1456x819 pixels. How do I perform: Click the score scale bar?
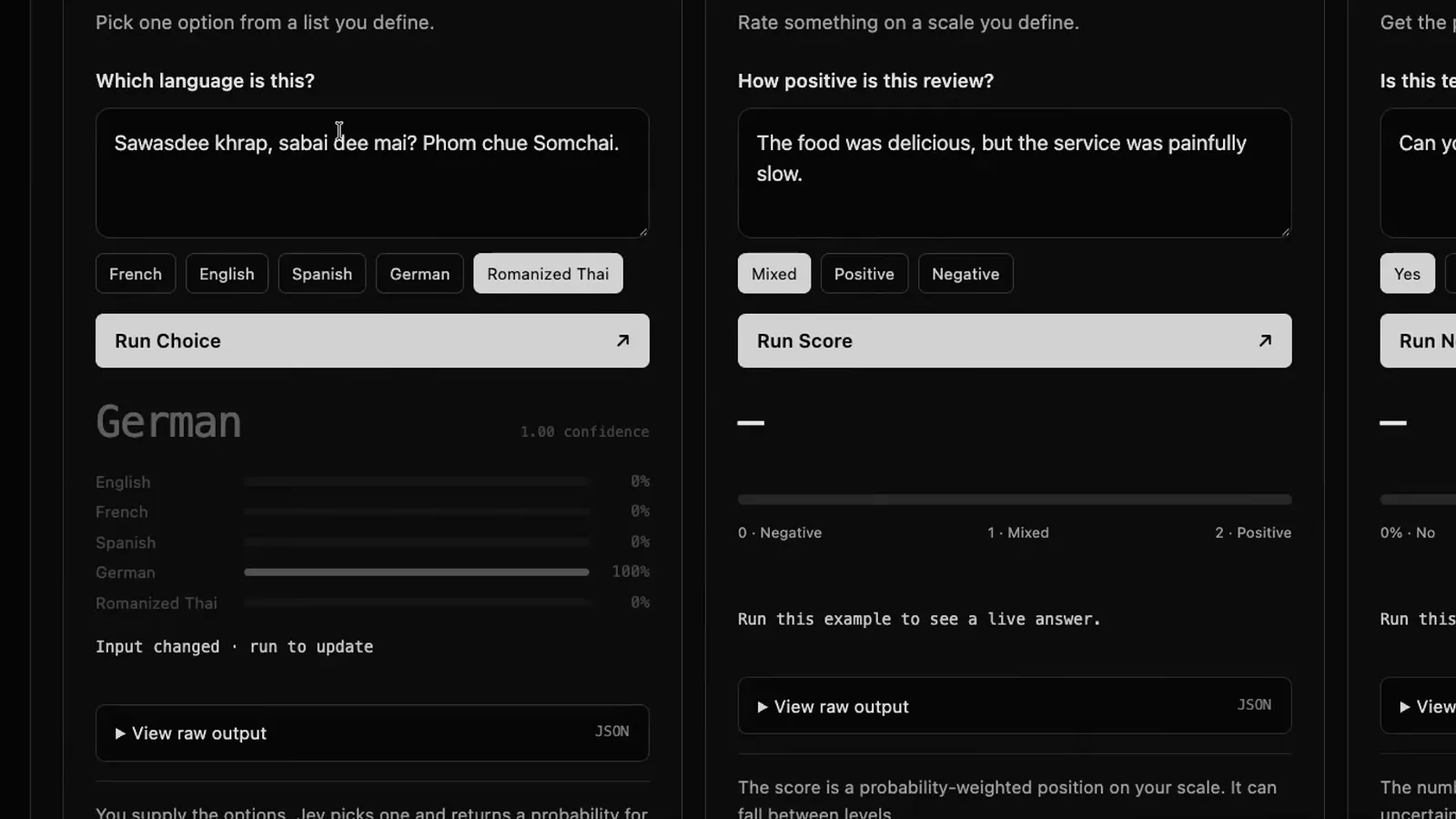pos(1015,500)
